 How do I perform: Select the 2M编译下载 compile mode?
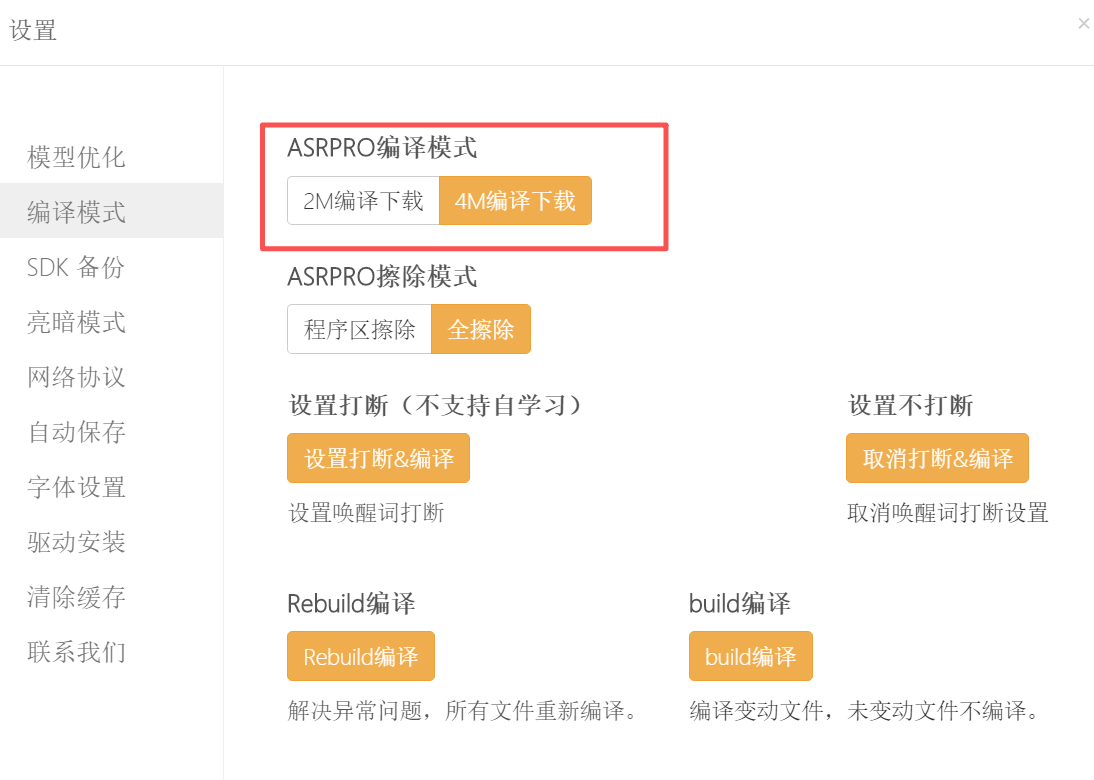362,200
